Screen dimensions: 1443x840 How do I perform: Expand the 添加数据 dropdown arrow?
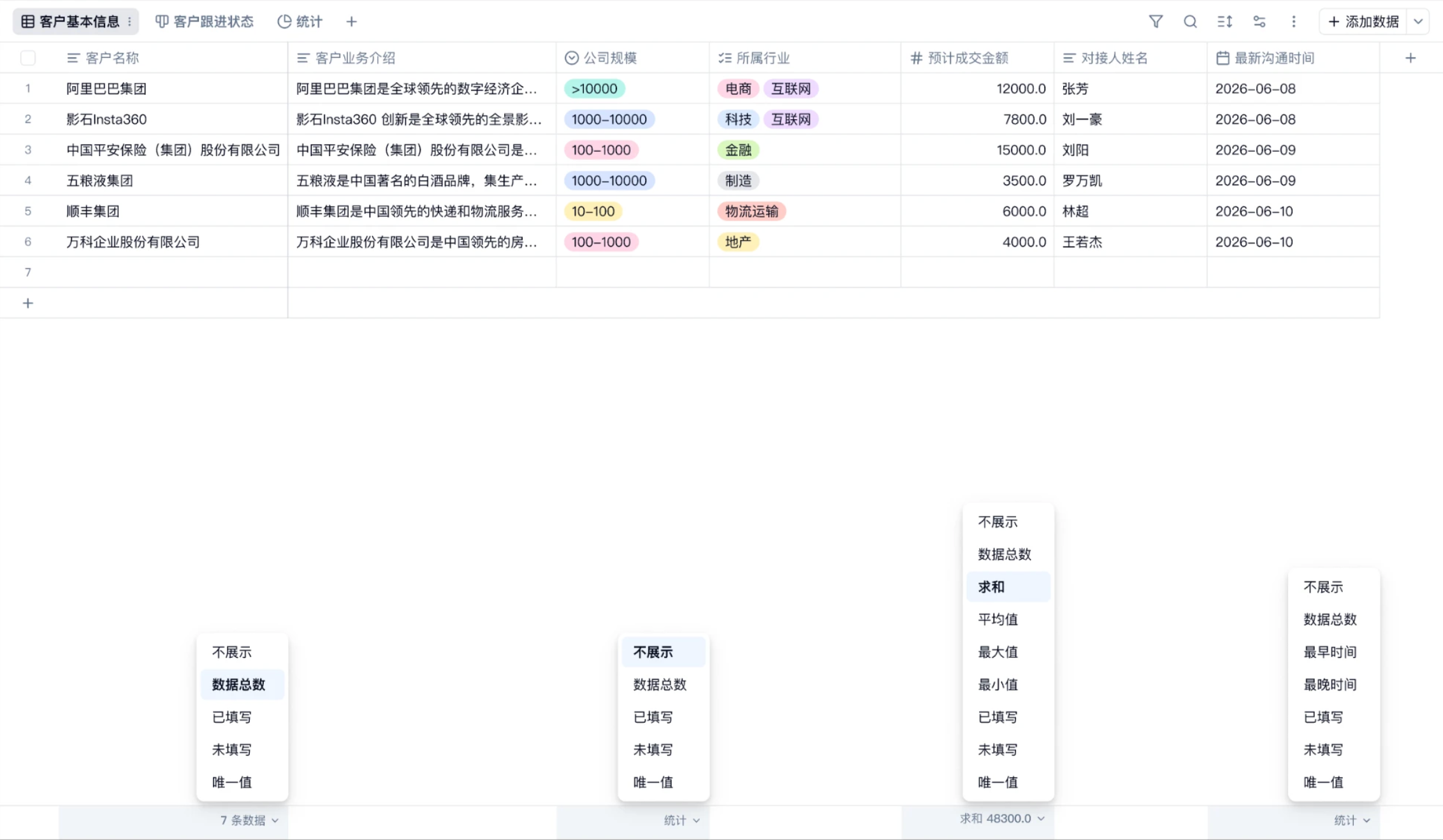coord(1418,22)
